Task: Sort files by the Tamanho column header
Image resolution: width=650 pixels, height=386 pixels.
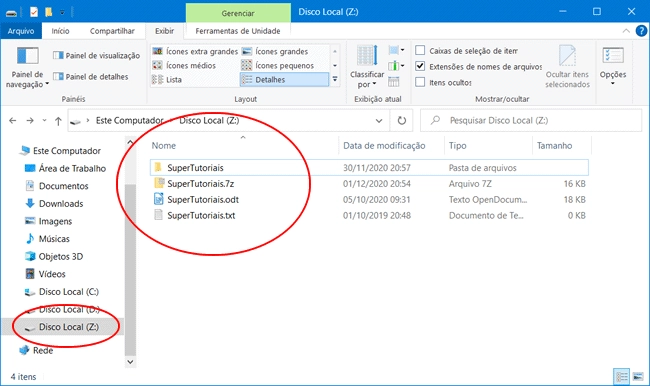Action: 555,146
